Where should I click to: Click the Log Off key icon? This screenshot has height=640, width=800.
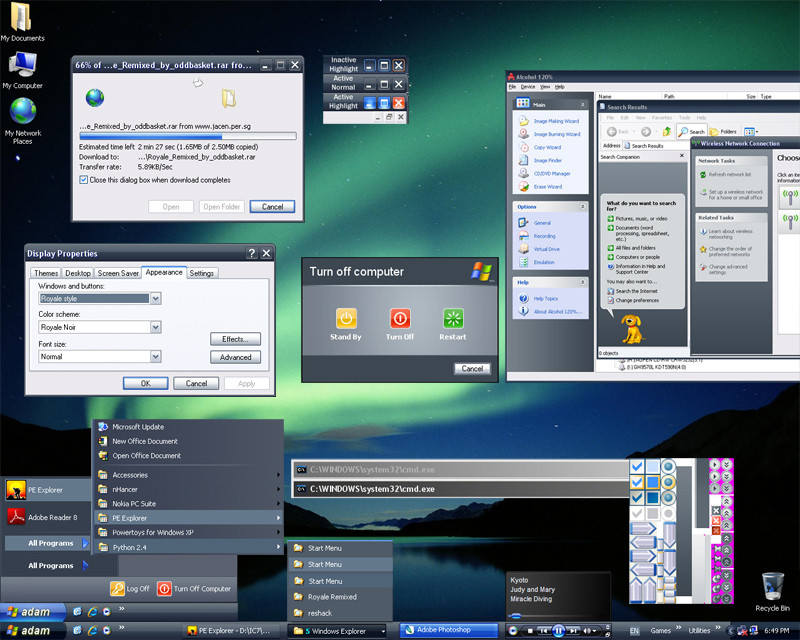pyautogui.click(x=117, y=588)
